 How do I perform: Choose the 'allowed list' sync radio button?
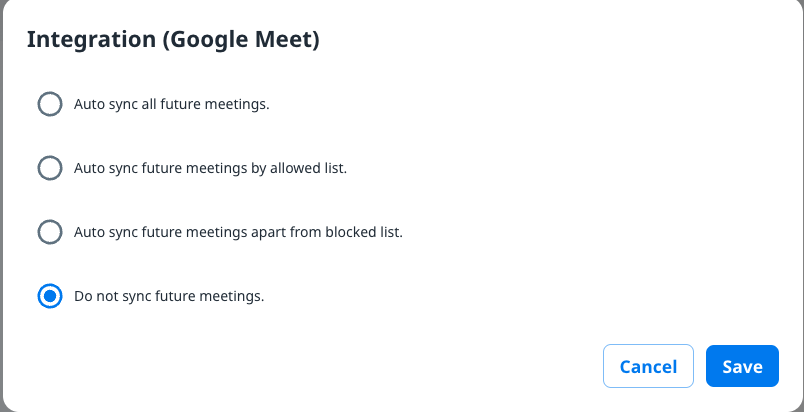click(x=50, y=168)
